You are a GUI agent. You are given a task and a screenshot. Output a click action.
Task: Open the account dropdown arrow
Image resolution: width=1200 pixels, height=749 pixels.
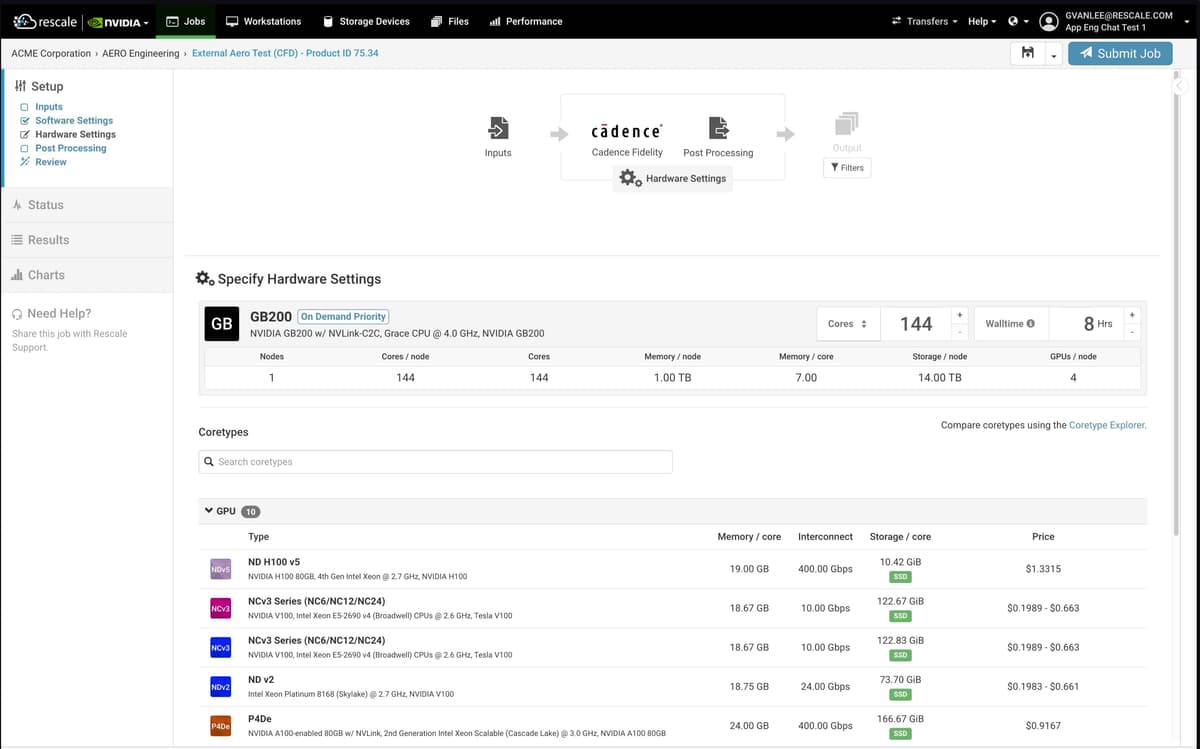1186,21
